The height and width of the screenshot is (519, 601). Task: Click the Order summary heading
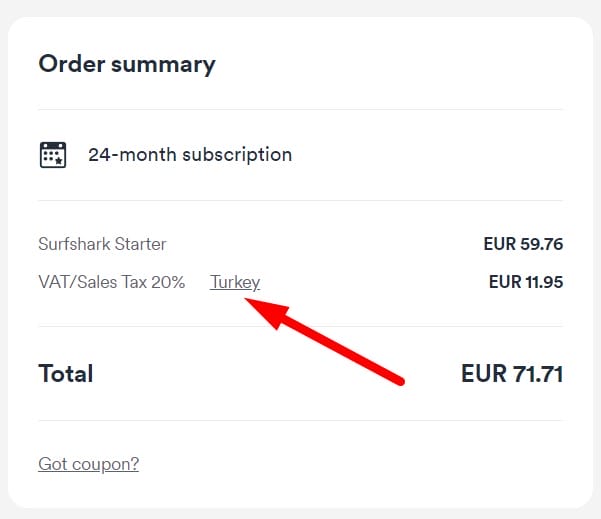pos(126,65)
